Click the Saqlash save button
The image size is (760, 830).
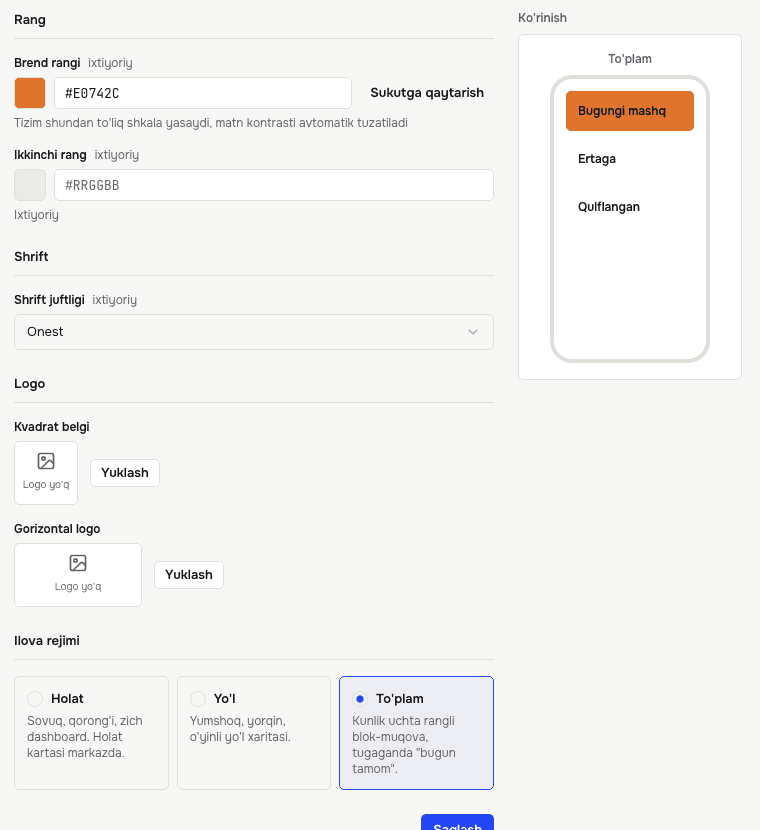tap(457, 822)
